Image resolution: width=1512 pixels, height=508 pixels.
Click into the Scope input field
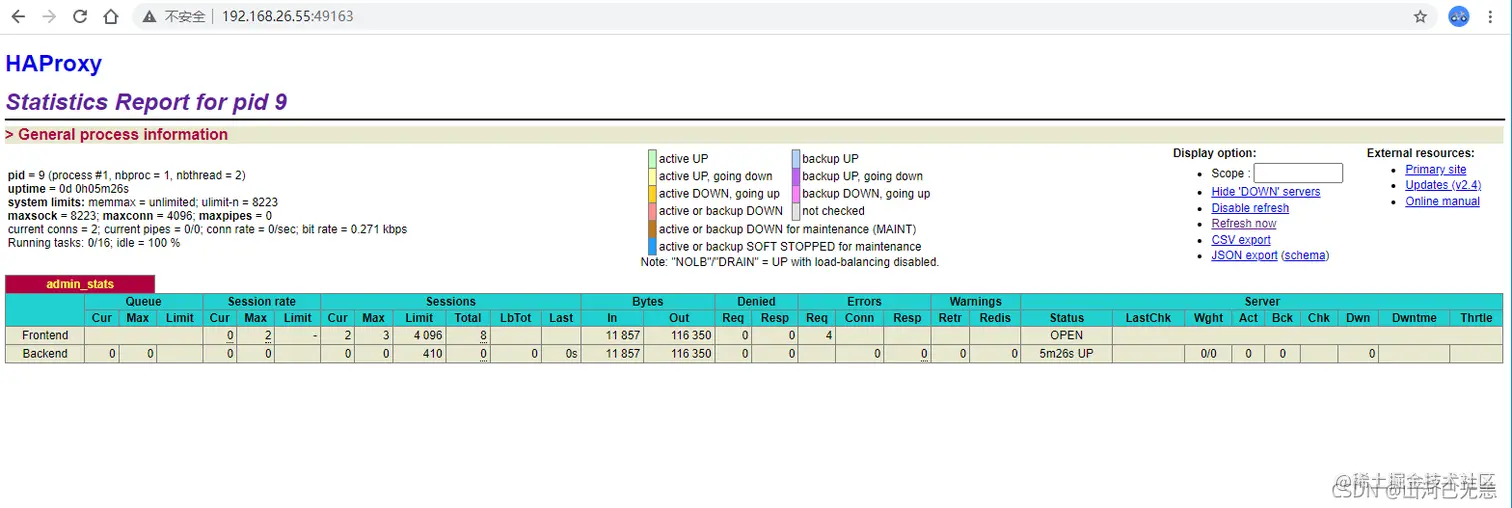click(1298, 173)
